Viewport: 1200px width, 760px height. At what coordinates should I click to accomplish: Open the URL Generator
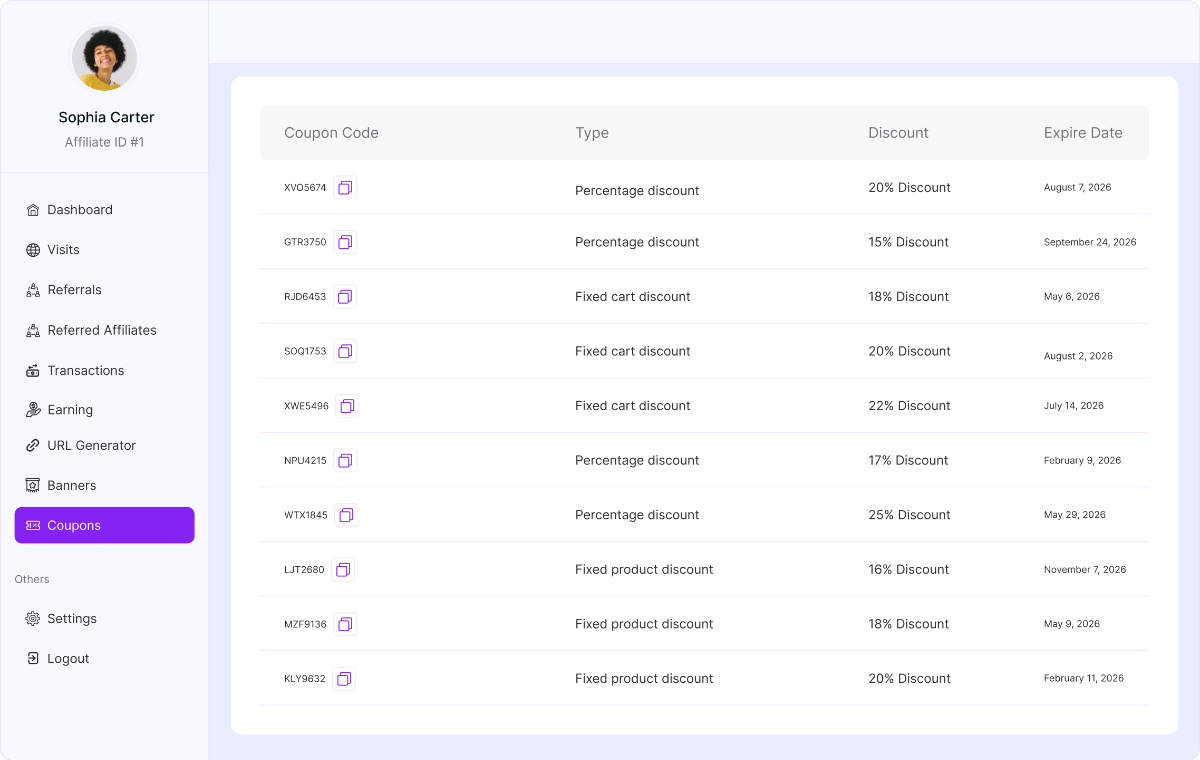click(91, 446)
